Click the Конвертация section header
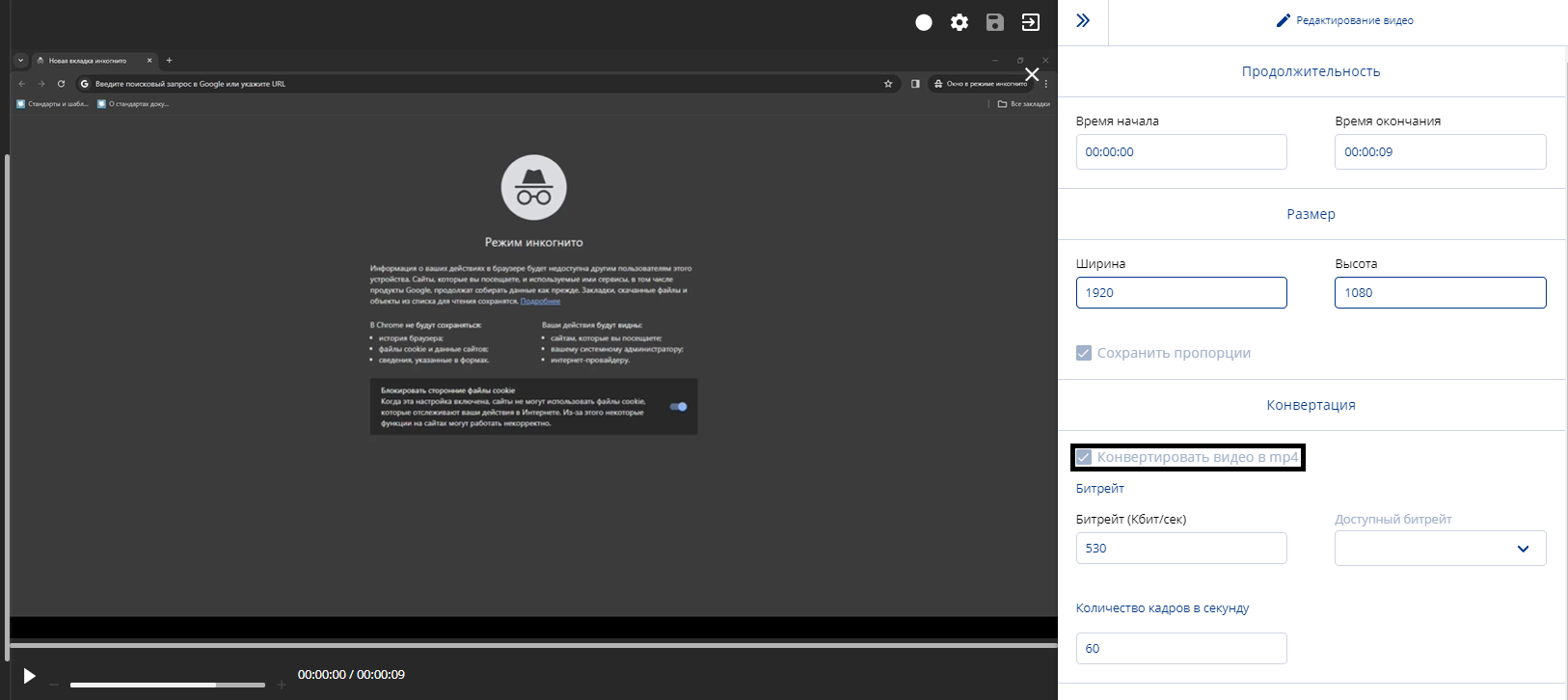This screenshot has width=1568, height=700. coord(1311,405)
